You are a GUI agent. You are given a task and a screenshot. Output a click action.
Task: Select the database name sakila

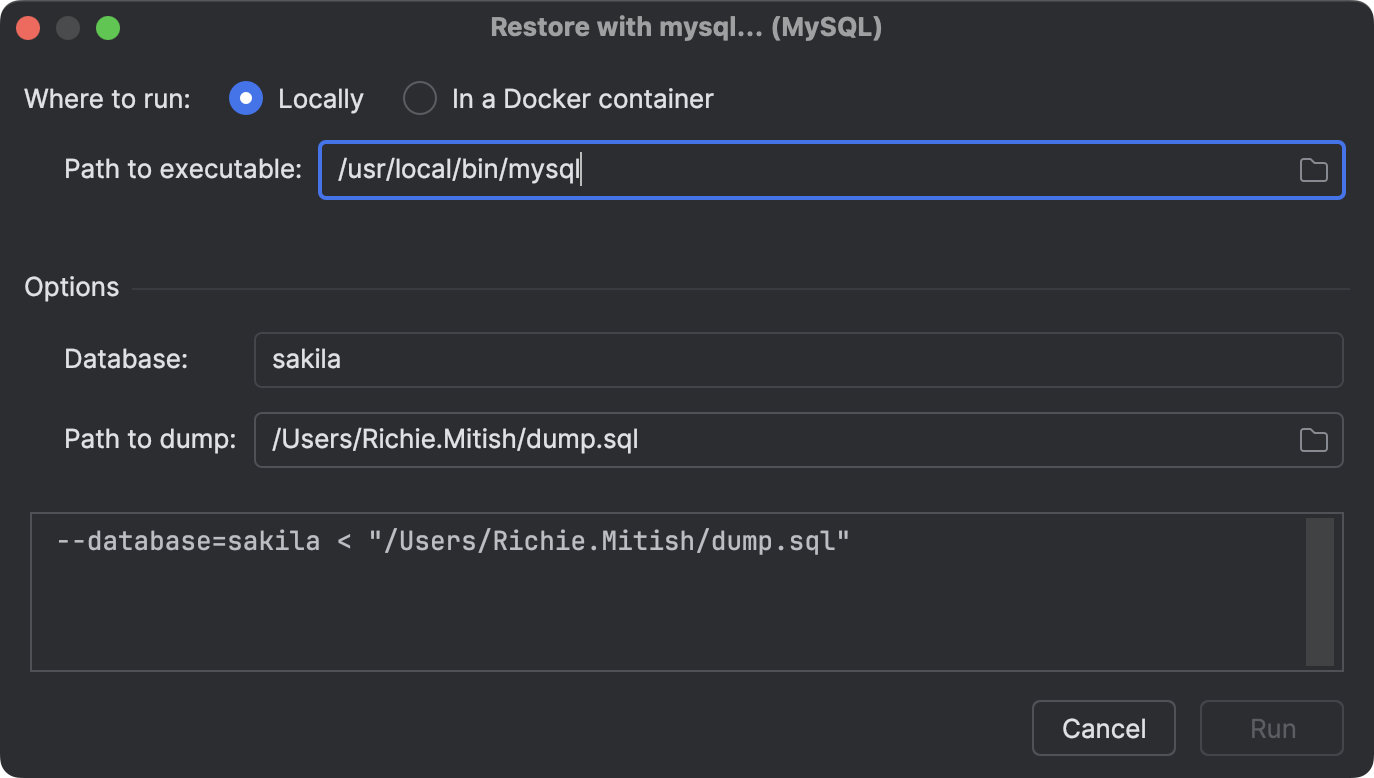click(306, 359)
